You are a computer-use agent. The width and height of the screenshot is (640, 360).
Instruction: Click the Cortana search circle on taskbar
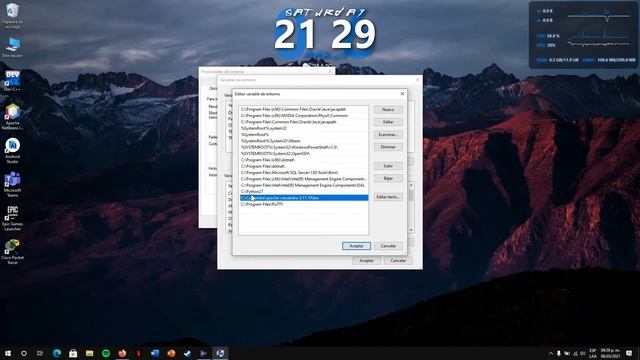tap(24, 353)
